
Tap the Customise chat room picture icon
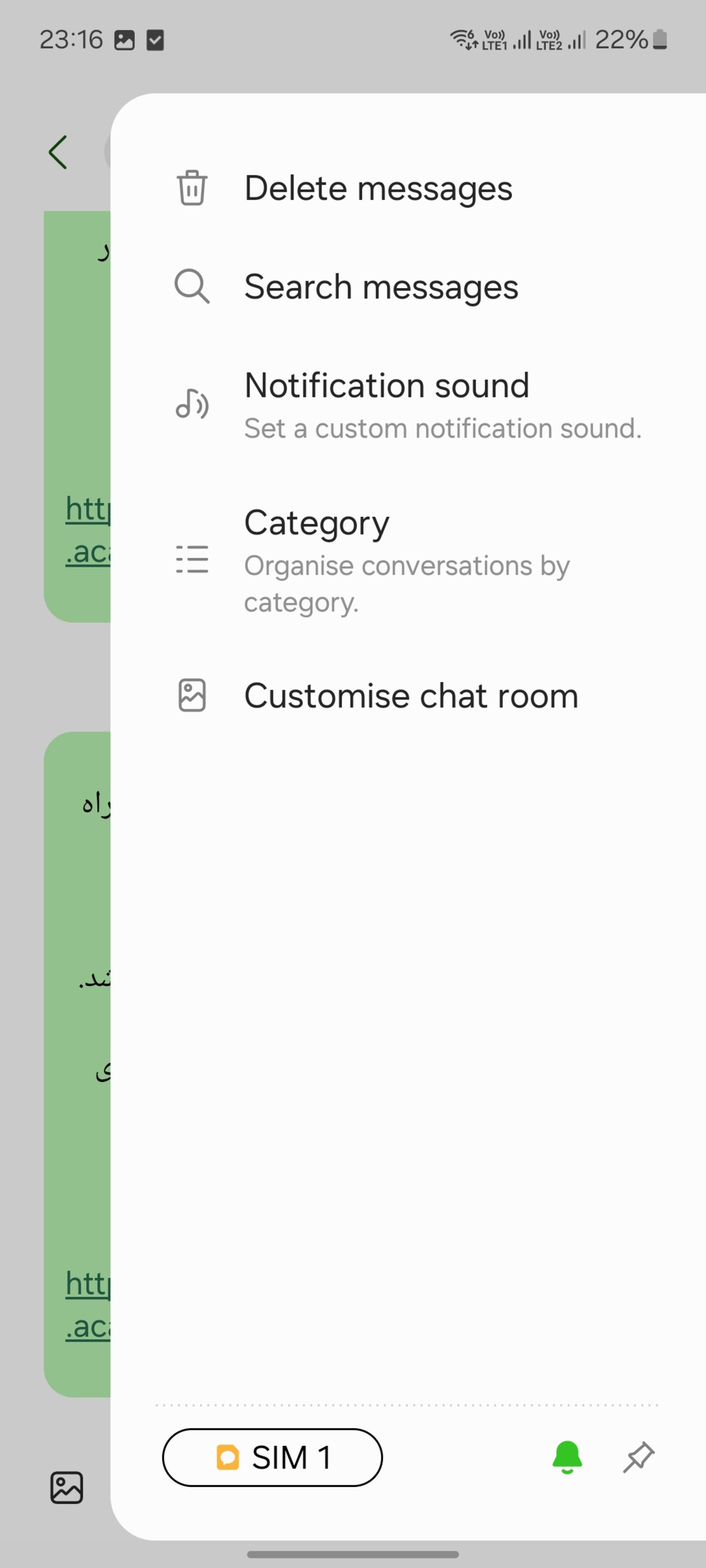click(192, 695)
